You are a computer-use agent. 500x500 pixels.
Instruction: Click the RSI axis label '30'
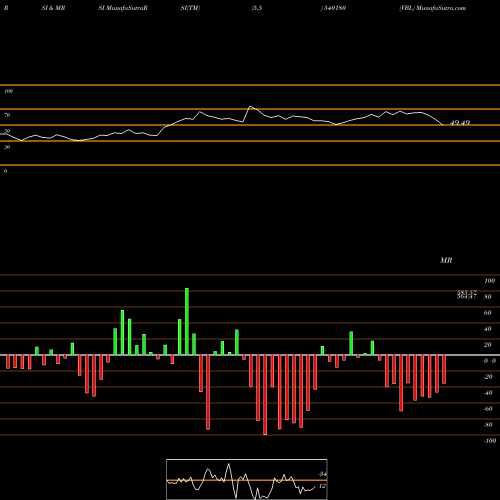(7, 147)
